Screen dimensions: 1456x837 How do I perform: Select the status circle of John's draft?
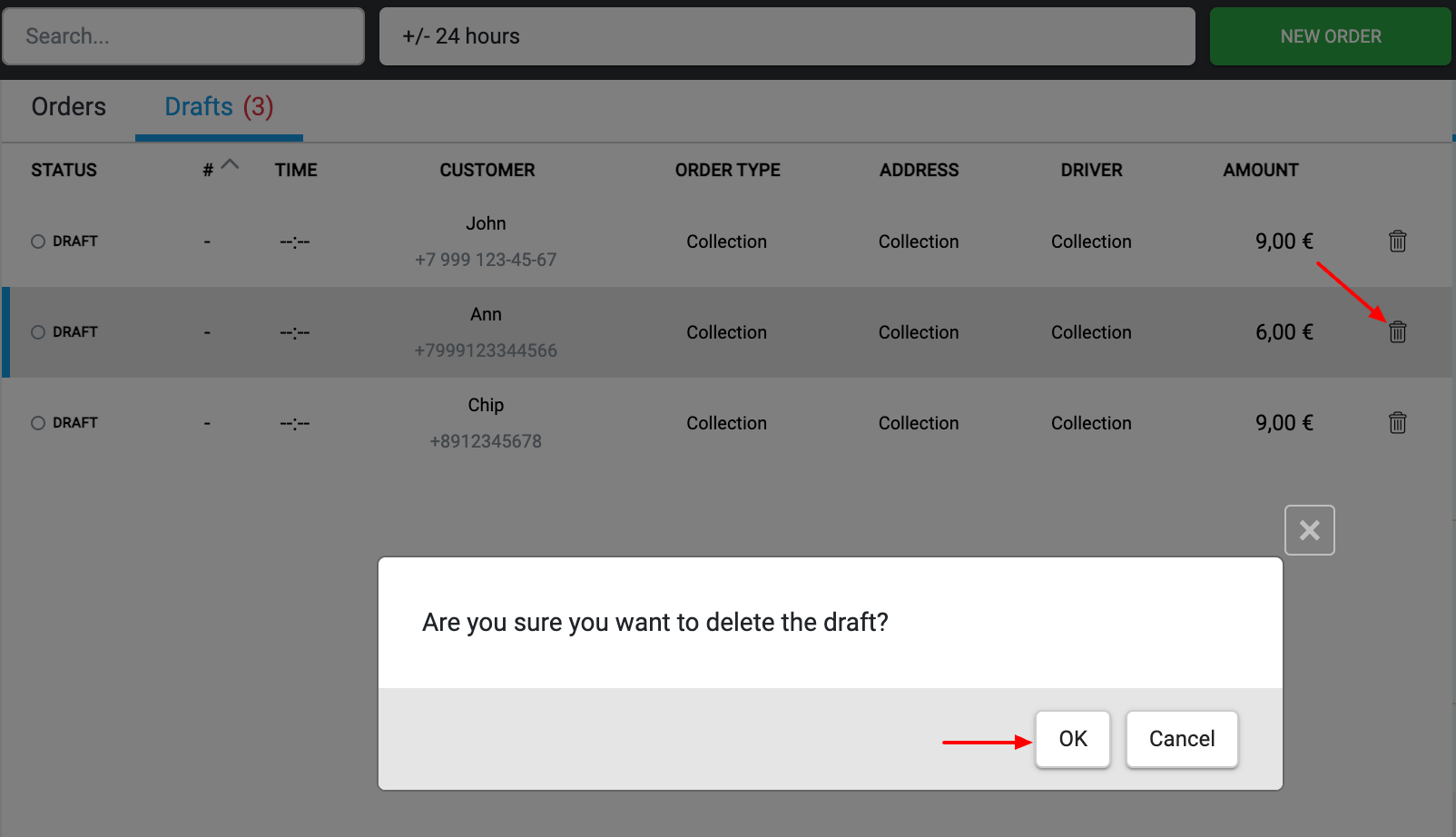coord(38,241)
